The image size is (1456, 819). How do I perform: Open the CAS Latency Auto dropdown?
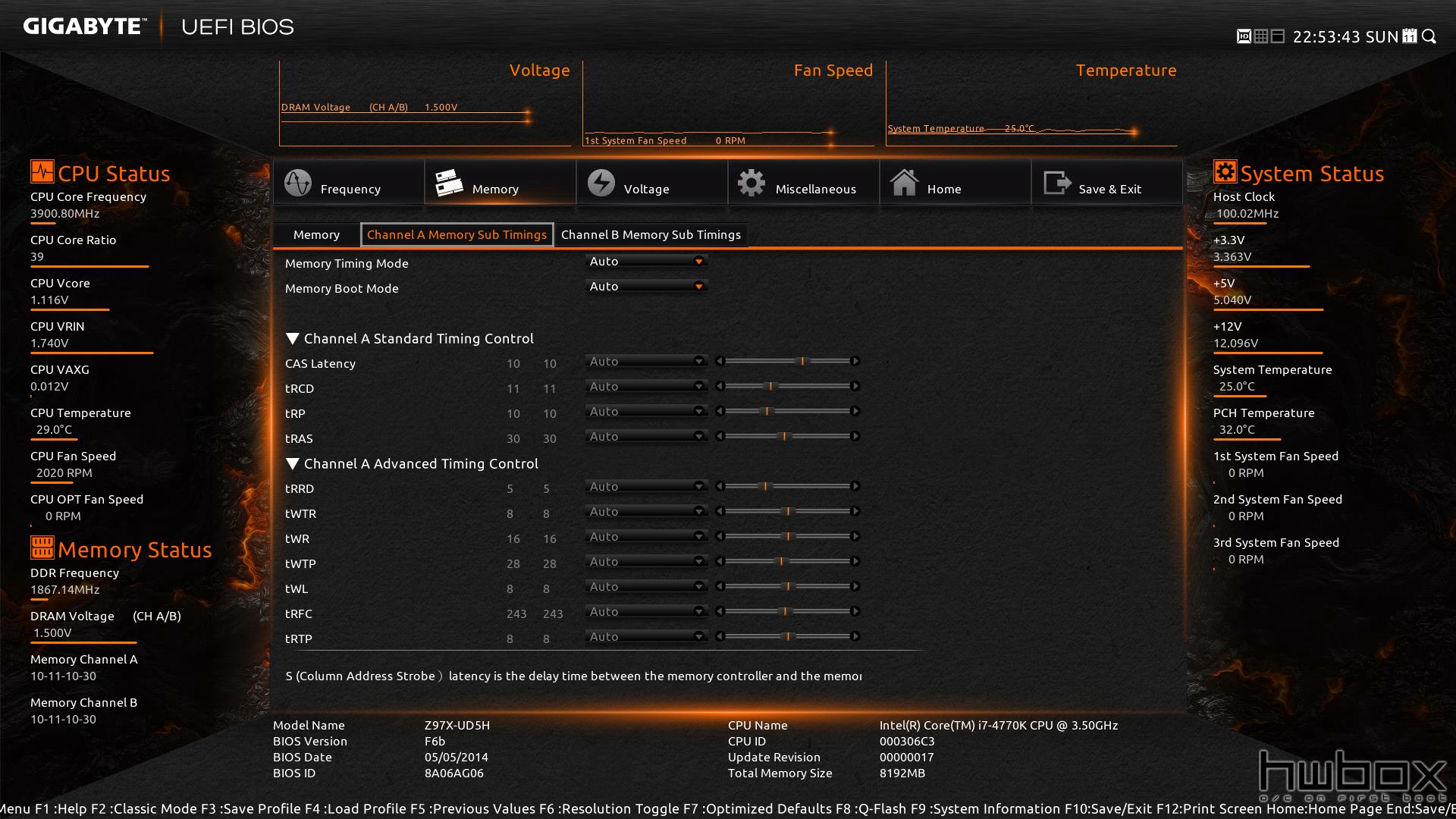(646, 361)
